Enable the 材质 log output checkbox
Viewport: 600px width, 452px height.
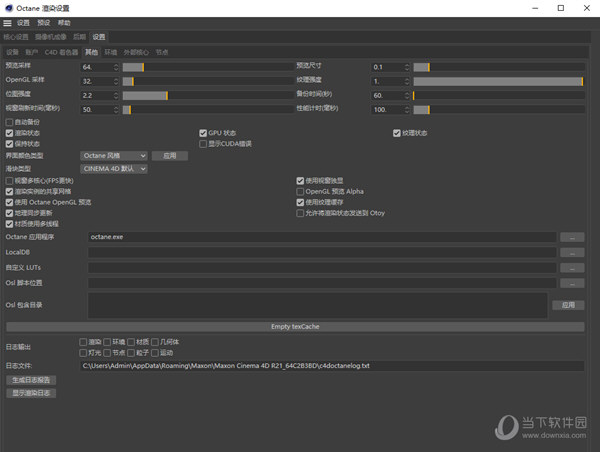pyautogui.click(x=131, y=342)
